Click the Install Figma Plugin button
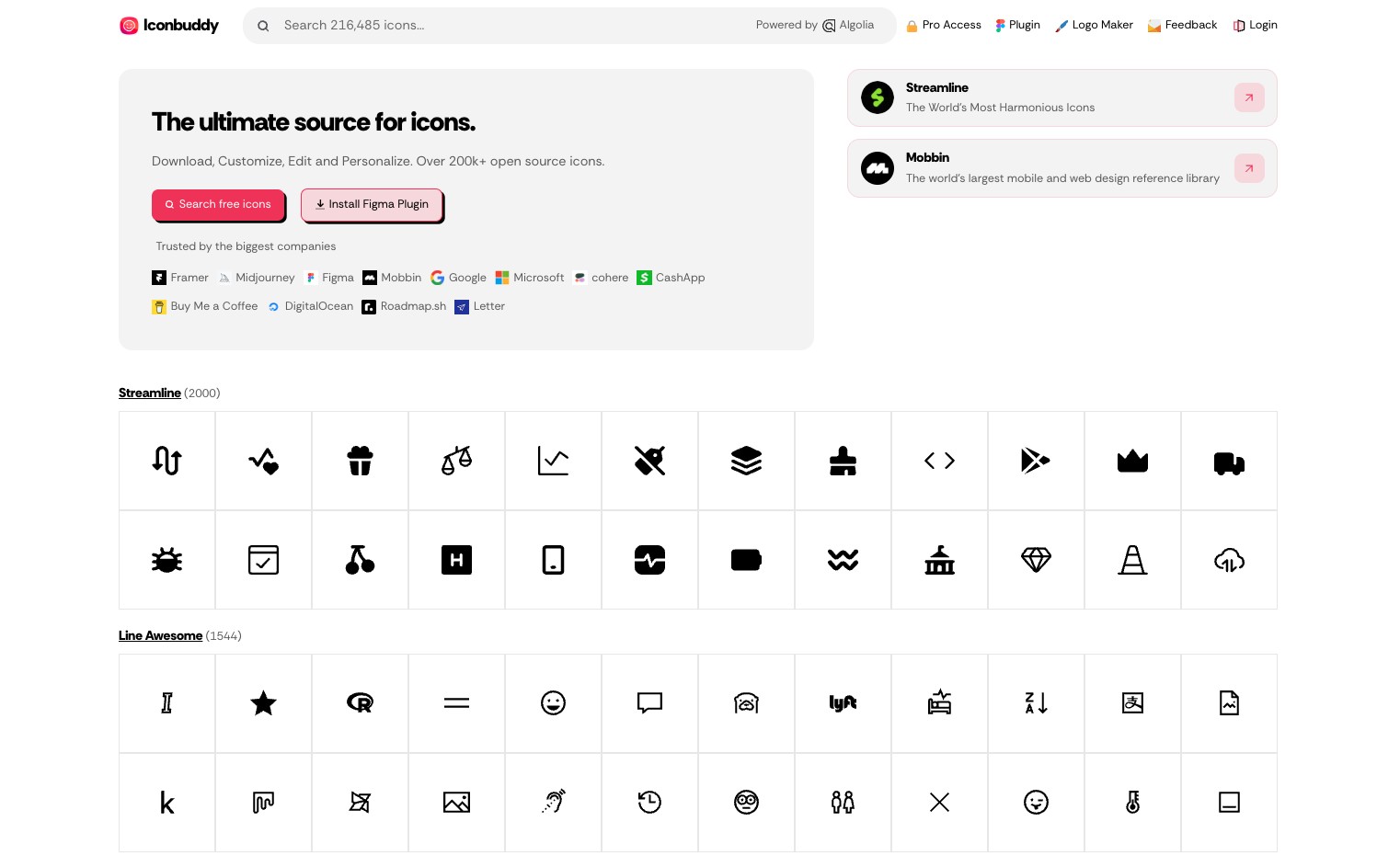Screen dimensions: 1400x867 (372, 204)
